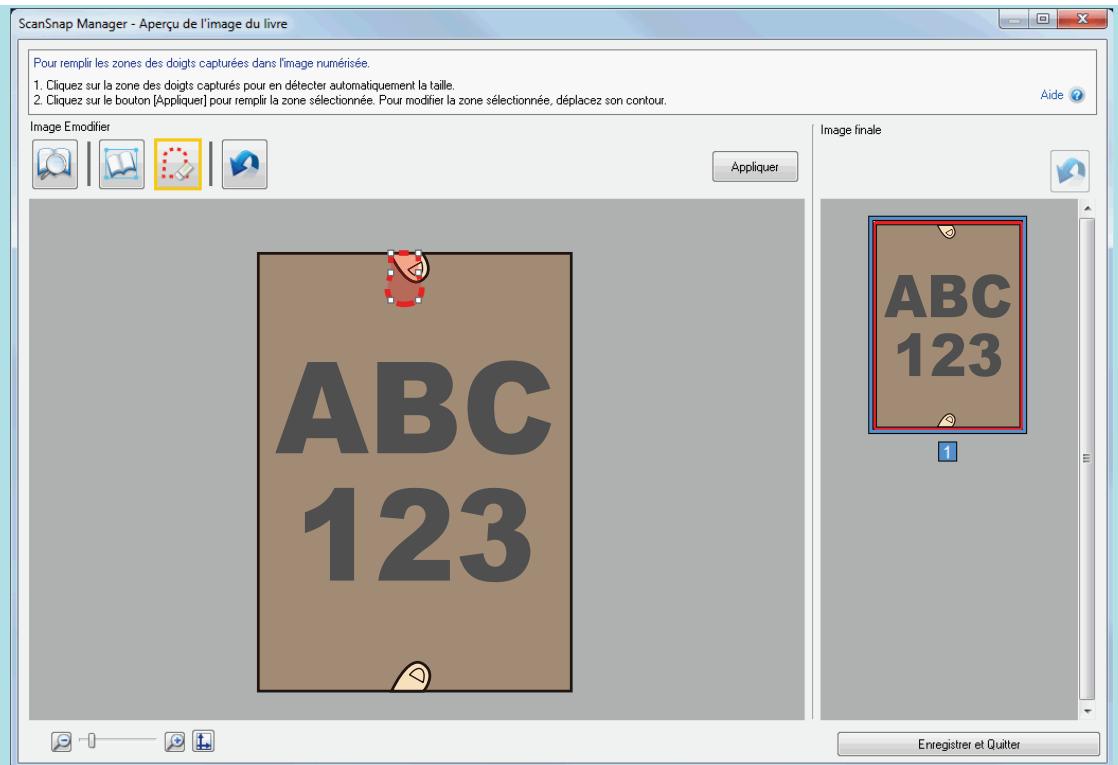
Task: Click the finger at bottom of the page
Action: tap(412, 676)
